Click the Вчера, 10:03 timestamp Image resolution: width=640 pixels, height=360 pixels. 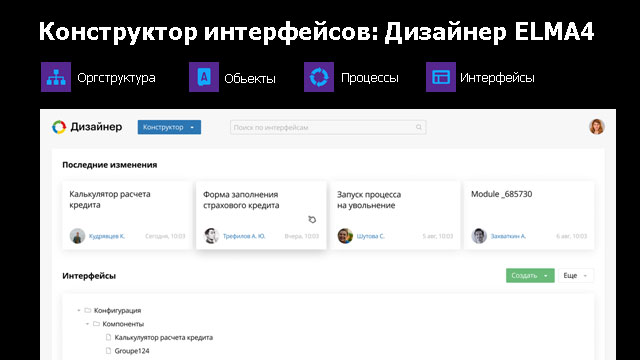[x=302, y=236]
